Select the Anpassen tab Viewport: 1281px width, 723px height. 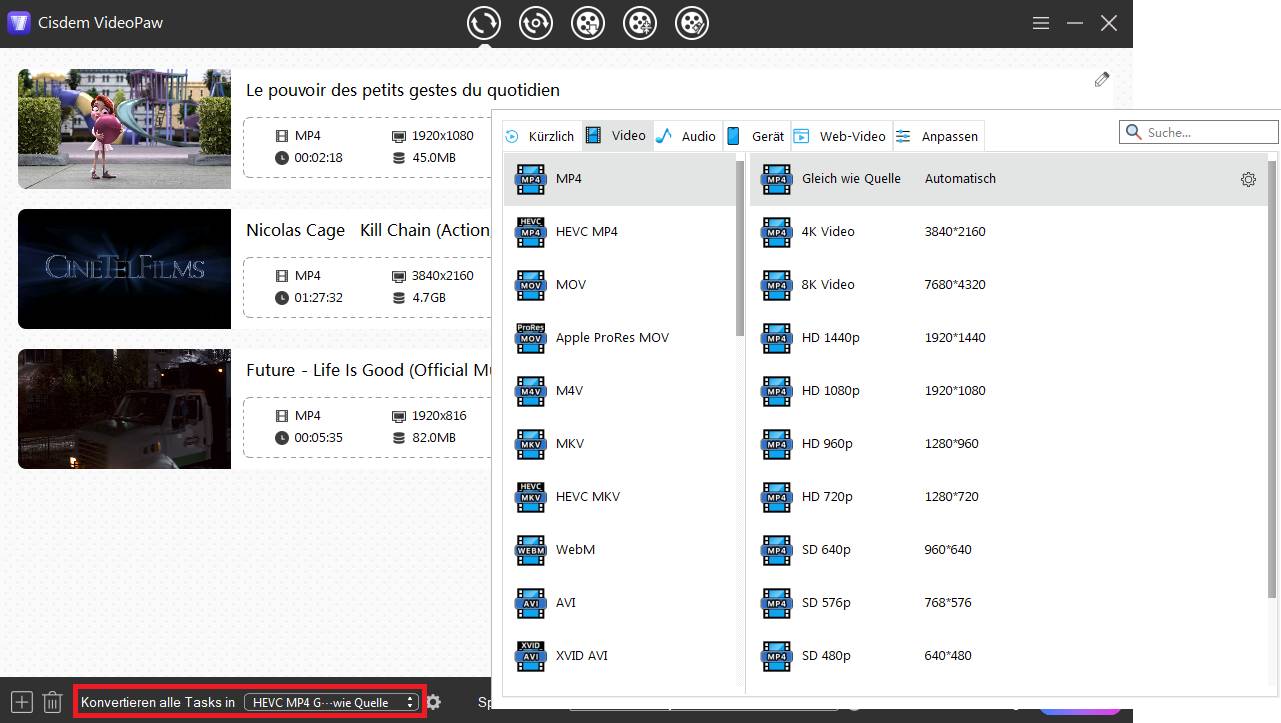(x=938, y=136)
